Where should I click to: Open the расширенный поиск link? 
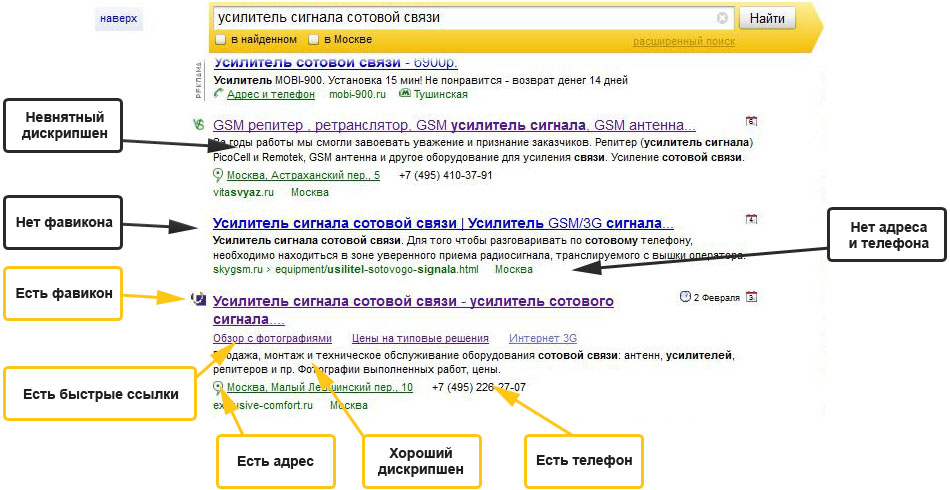tap(683, 41)
